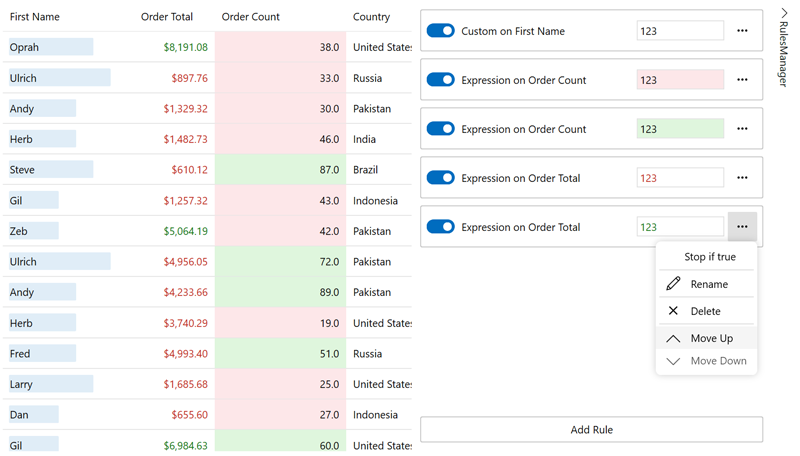Click the disabled Move Down menu entry
Viewport: 800px width, 456px height.
pos(707,361)
